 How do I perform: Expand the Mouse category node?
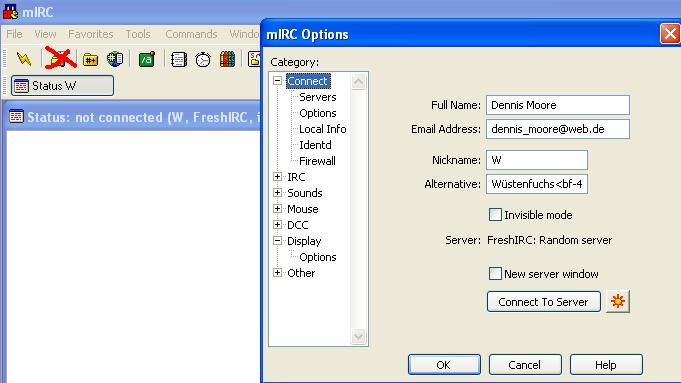point(278,208)
